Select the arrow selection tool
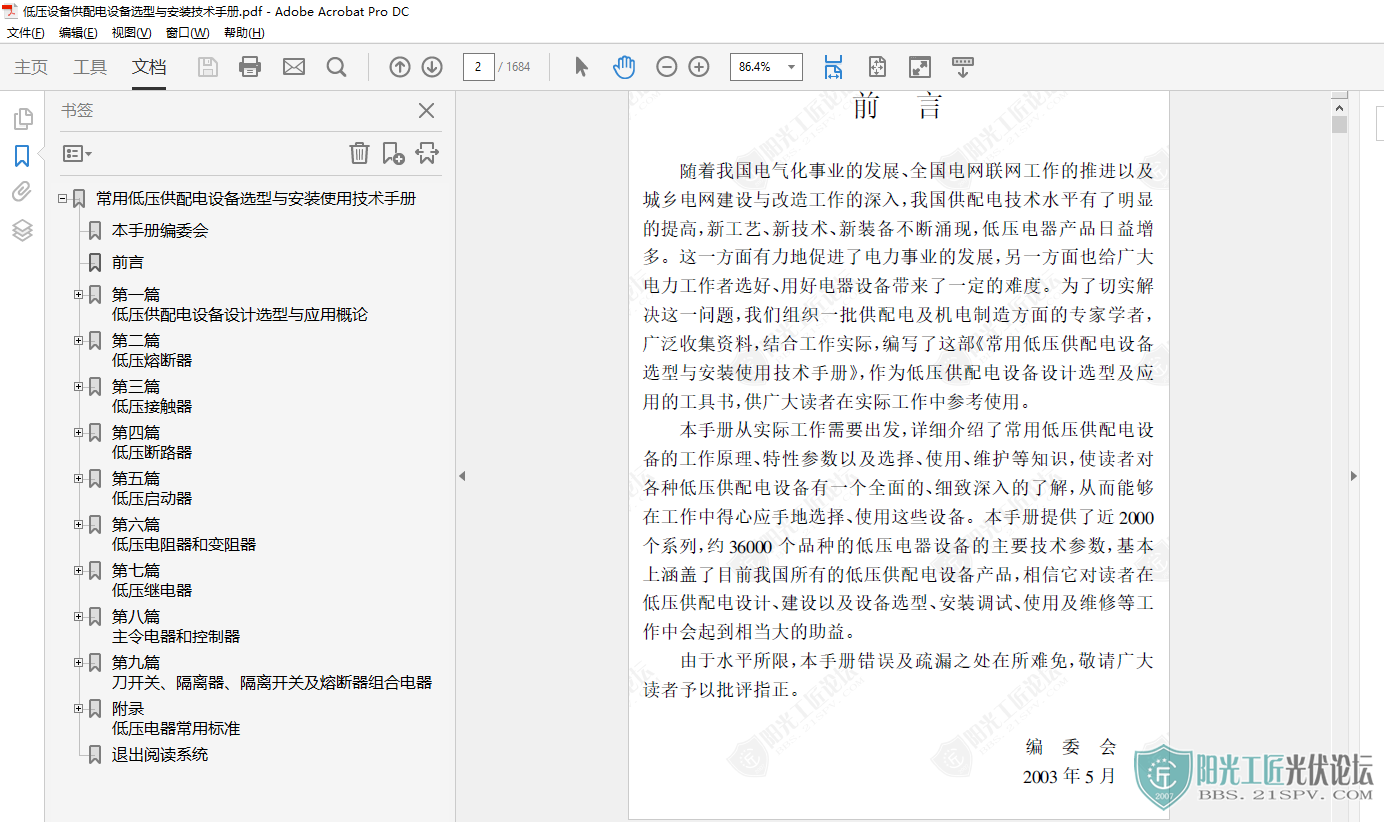 (581, 67)
